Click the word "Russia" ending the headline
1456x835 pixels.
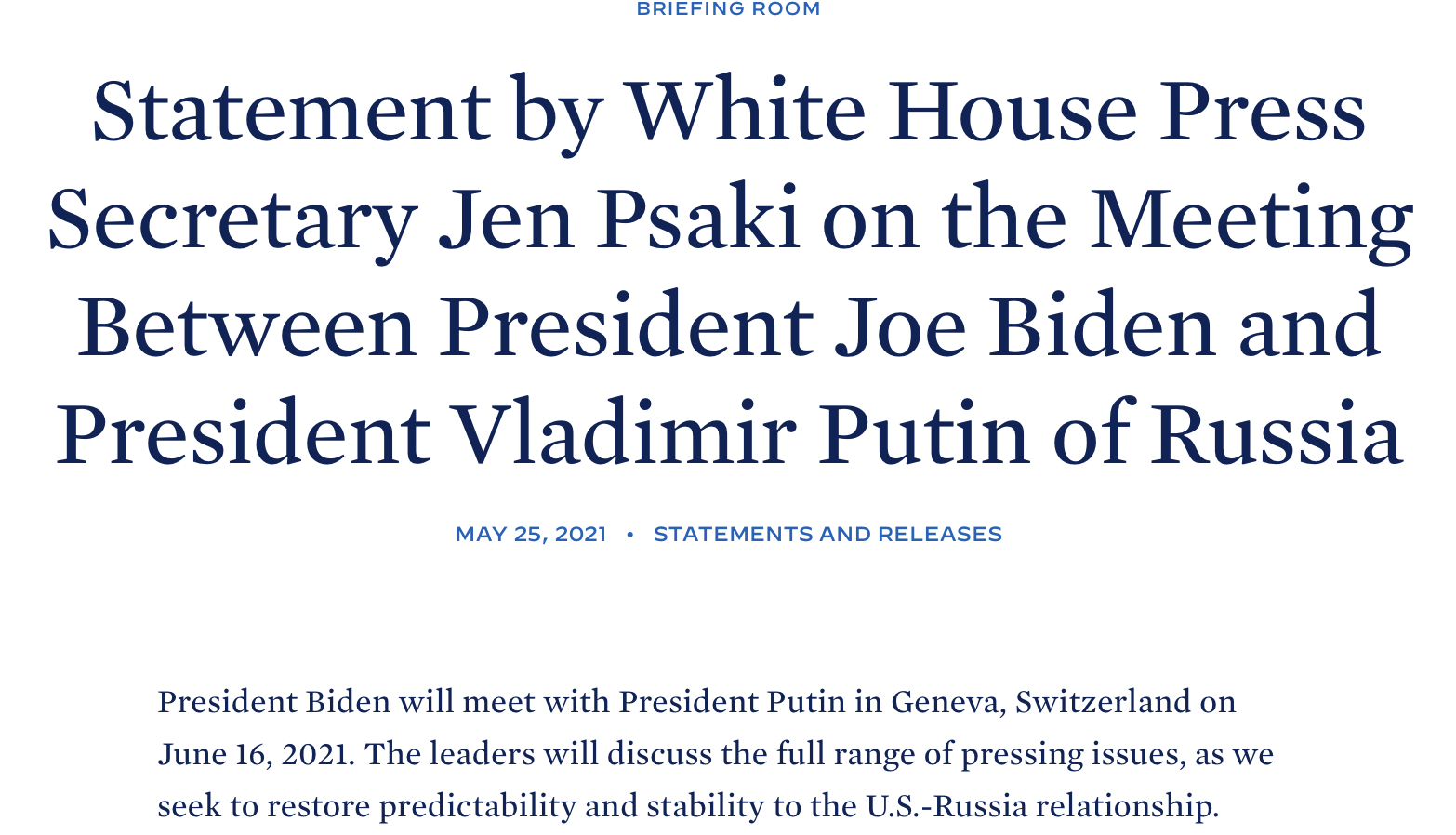coord(1276,433)
